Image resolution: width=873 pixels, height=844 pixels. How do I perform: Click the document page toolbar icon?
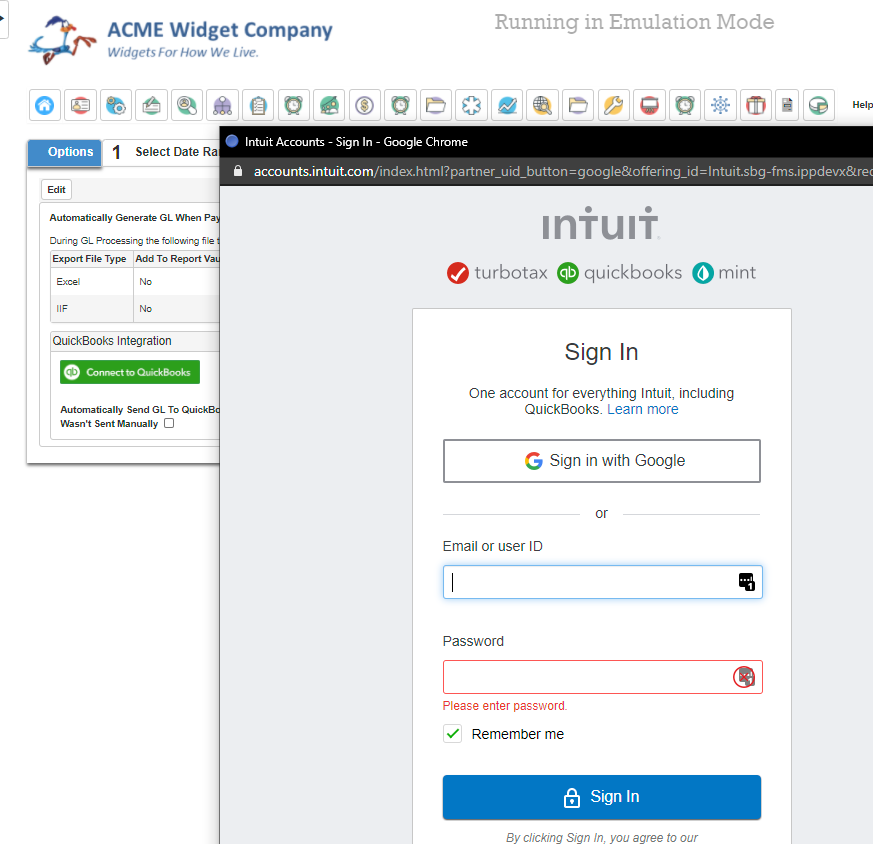(787, 105)
